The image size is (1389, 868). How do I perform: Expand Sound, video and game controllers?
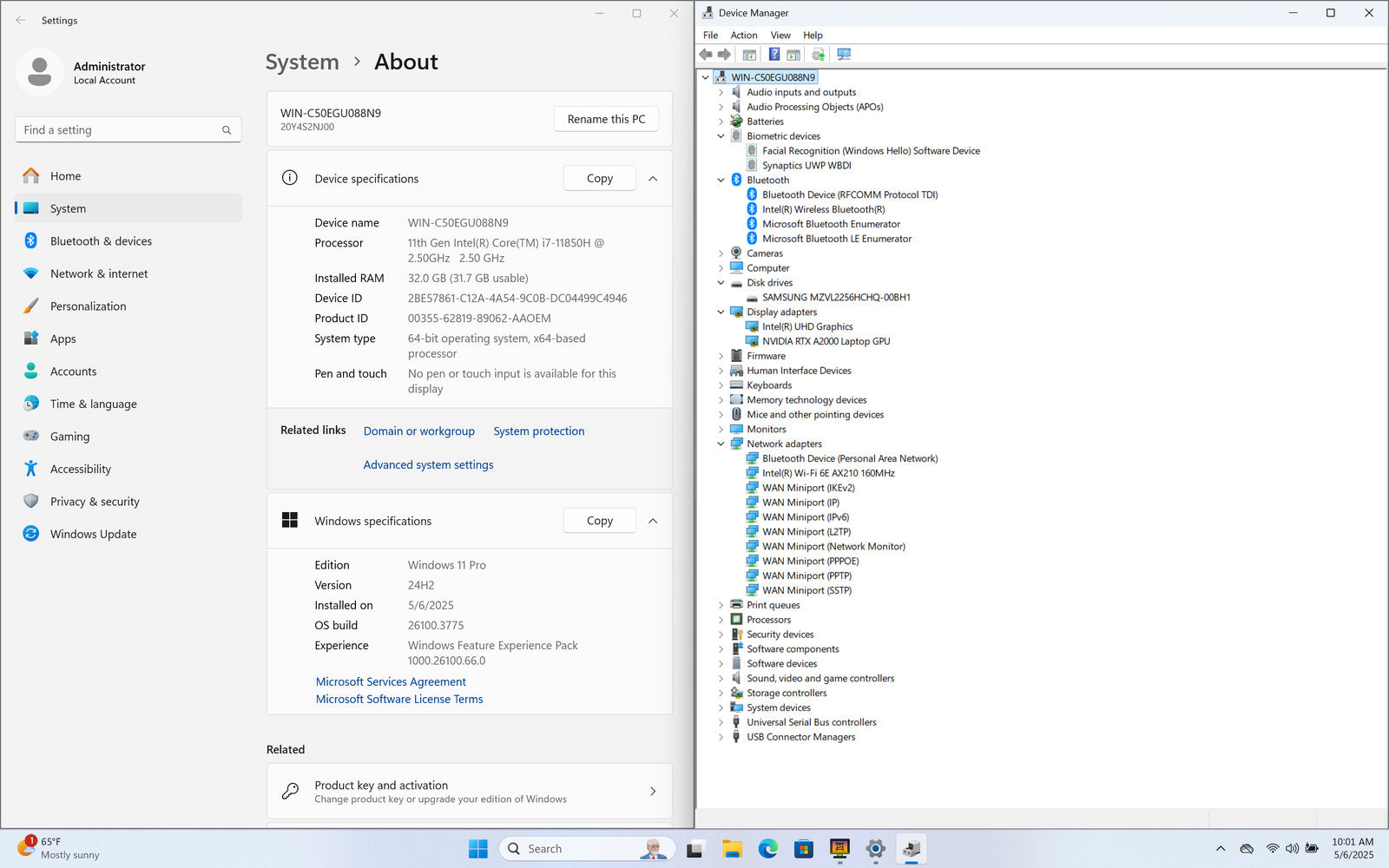tap(721, 679)
